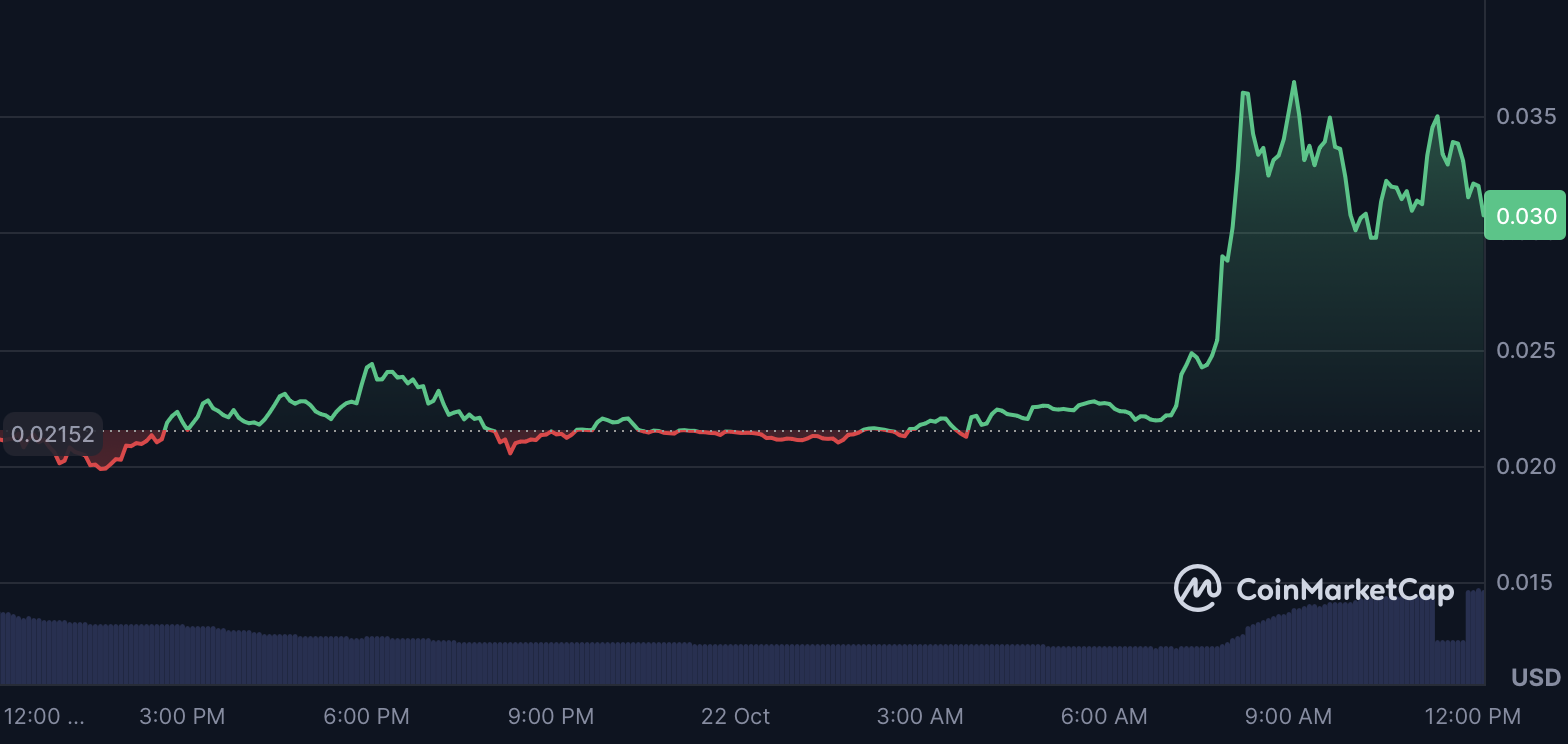This screenshot has width=1568, height=744.
Task: Click the USD currency label
Action: coord(1535,678)
